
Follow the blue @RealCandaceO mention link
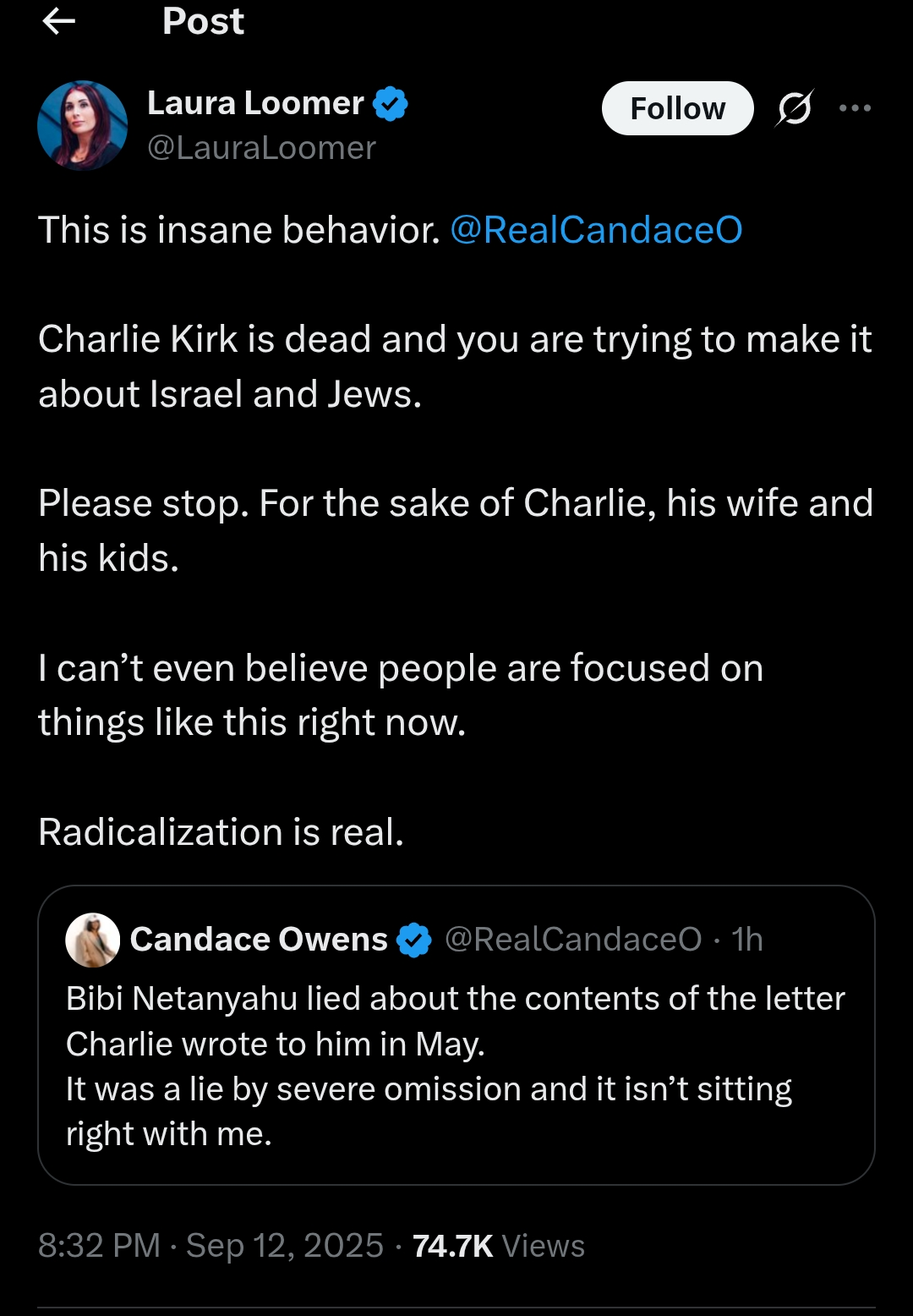pos(596,230)
